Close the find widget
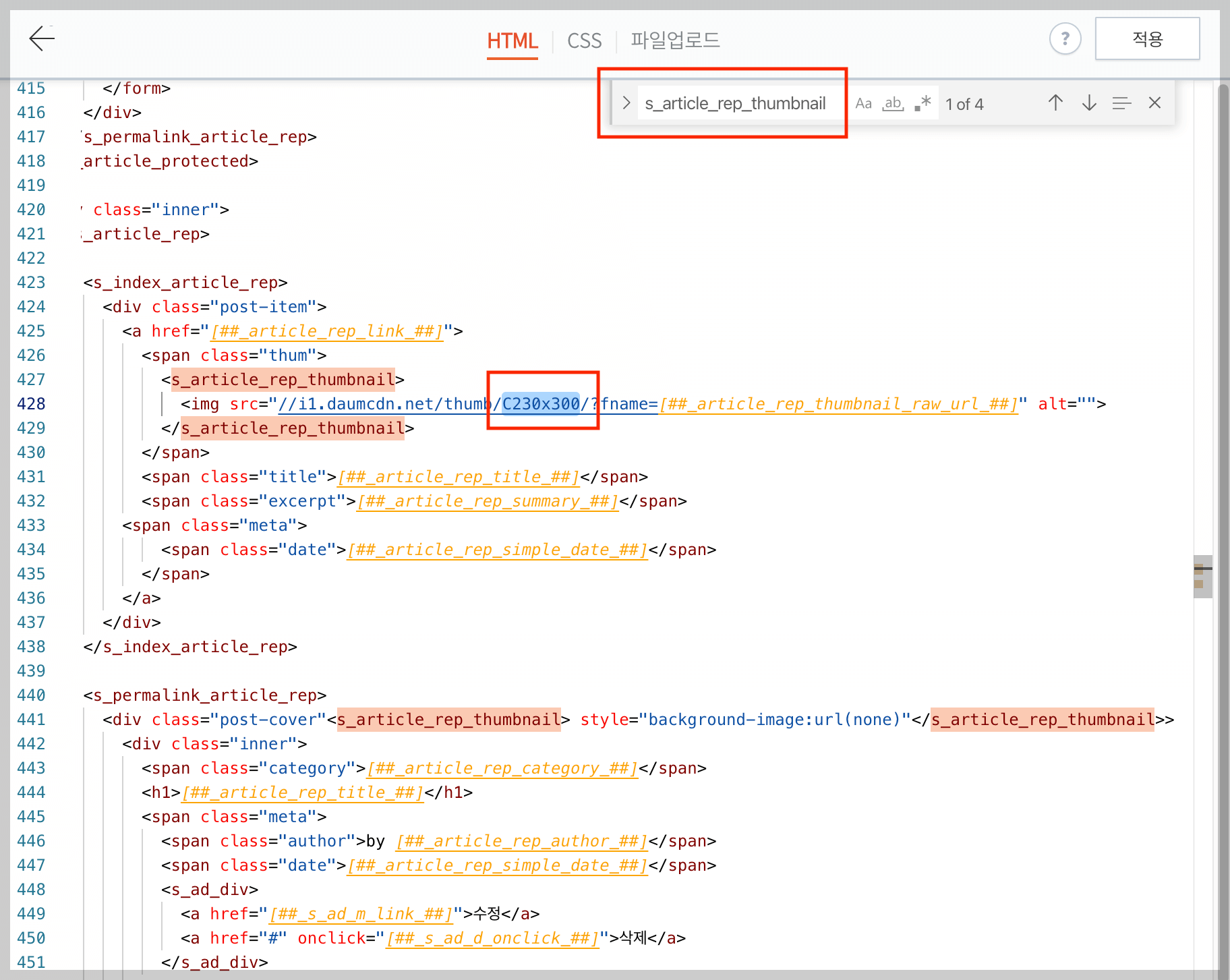This screenshot has height=980, width=1230. 1154,103
